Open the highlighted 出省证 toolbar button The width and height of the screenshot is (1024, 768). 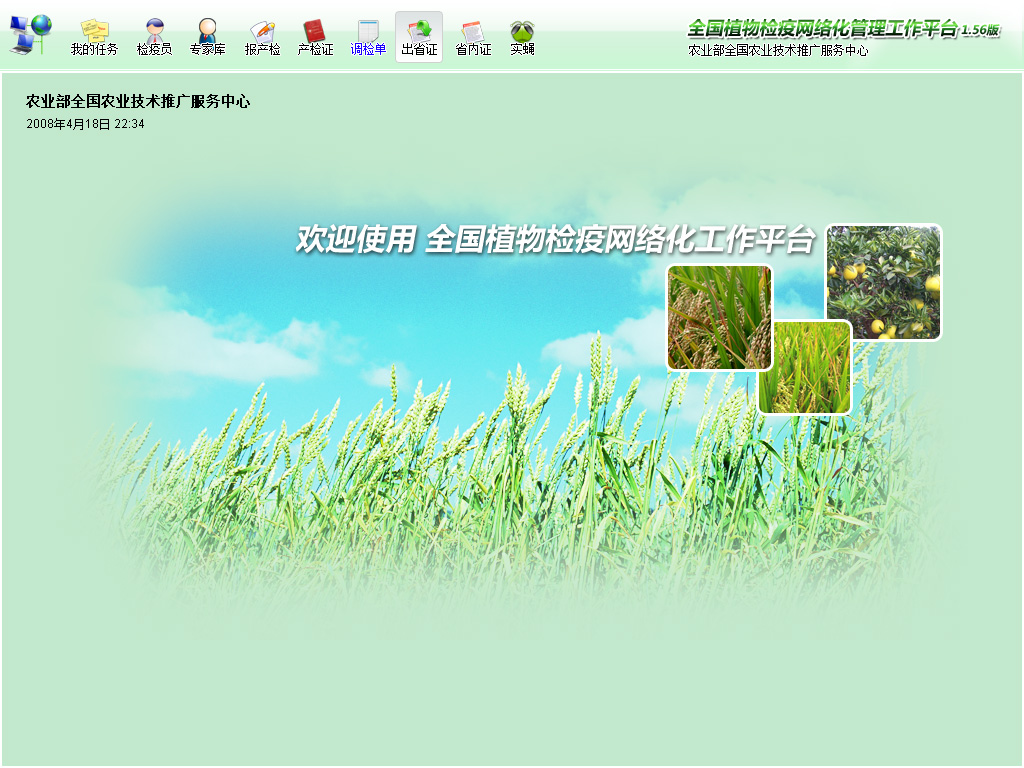[x=419, y=37]
